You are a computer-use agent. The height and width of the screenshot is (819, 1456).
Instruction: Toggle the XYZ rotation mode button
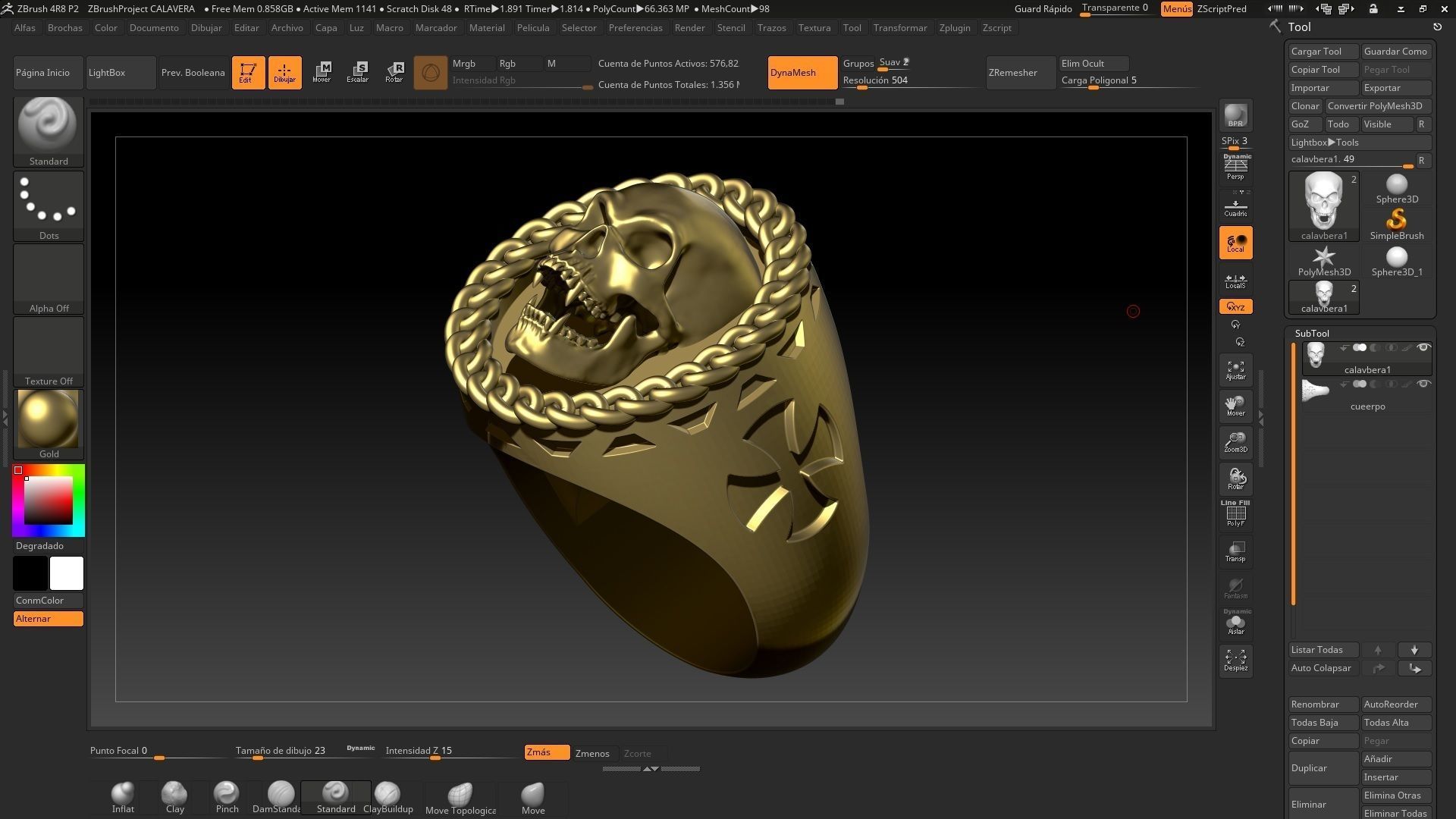click(1235, 306)
